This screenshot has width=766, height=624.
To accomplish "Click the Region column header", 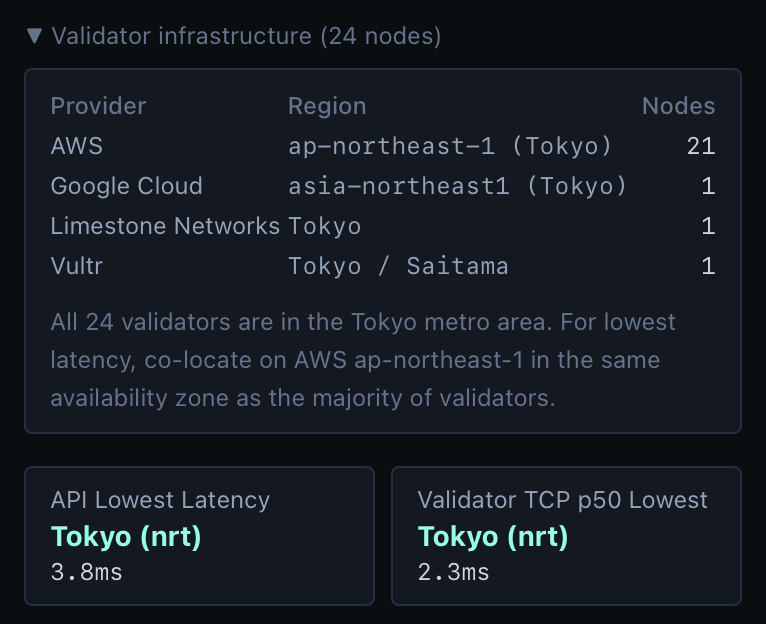I will (x=327, y=106).
